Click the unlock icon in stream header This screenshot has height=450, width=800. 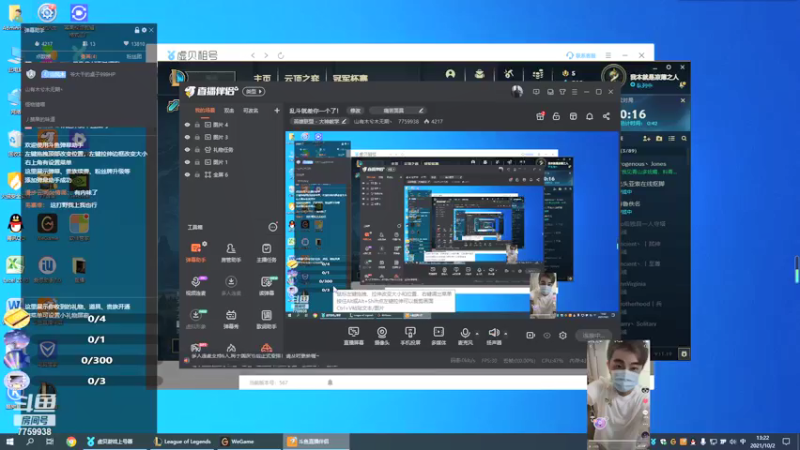tap(556, 116)
